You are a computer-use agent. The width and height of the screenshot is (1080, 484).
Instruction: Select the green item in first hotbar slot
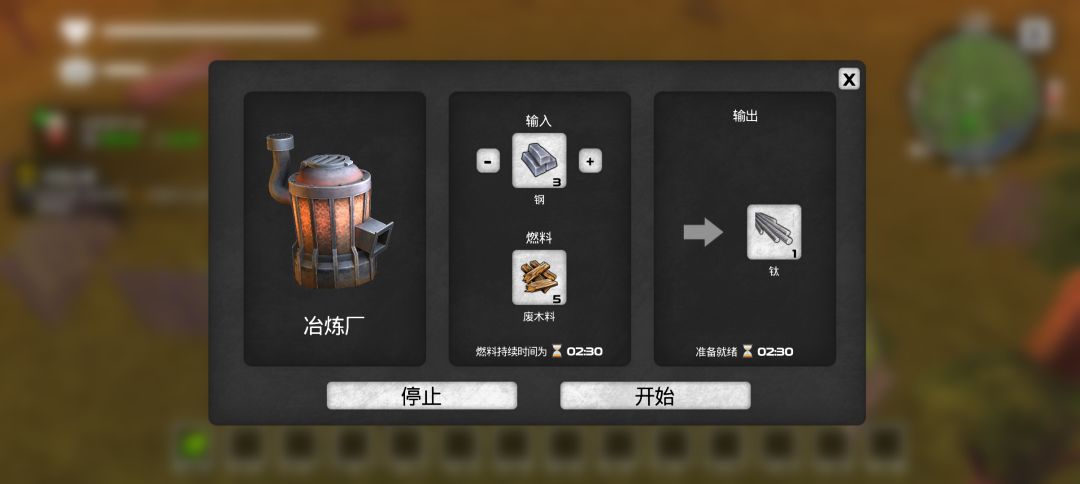pos(193,445)
